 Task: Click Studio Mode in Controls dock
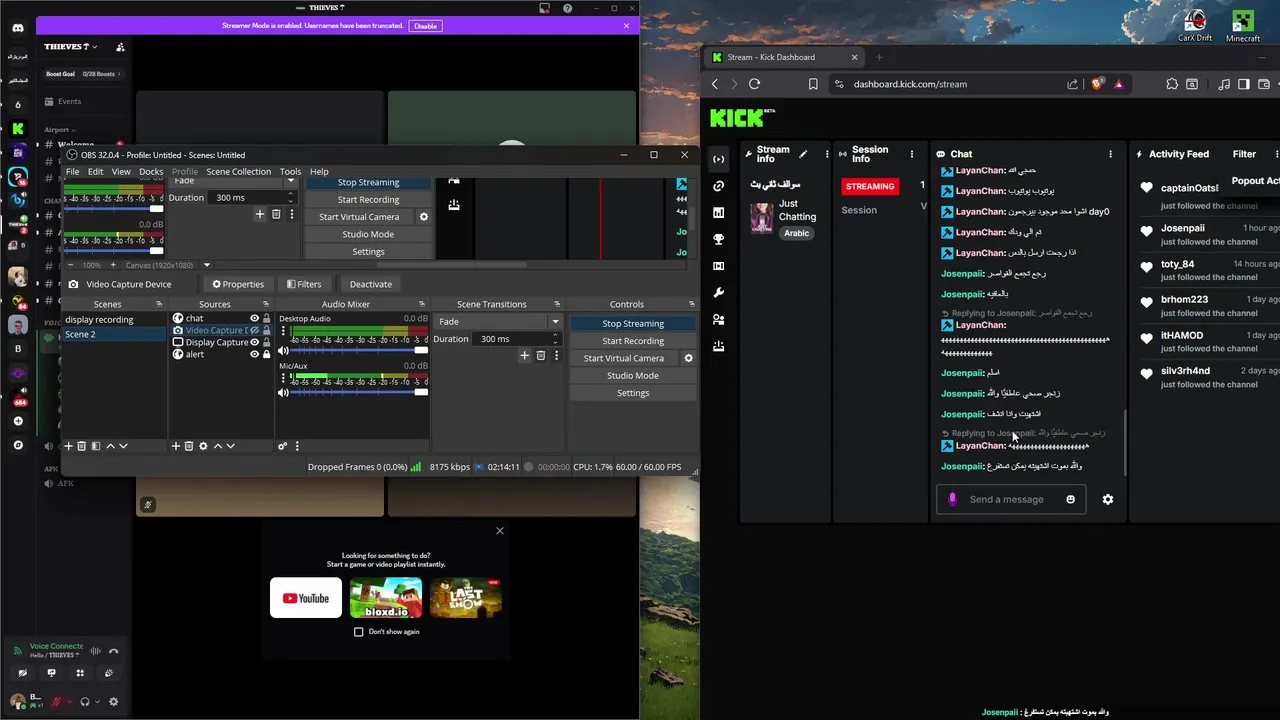pyautogui.click(x=633, y=375)
